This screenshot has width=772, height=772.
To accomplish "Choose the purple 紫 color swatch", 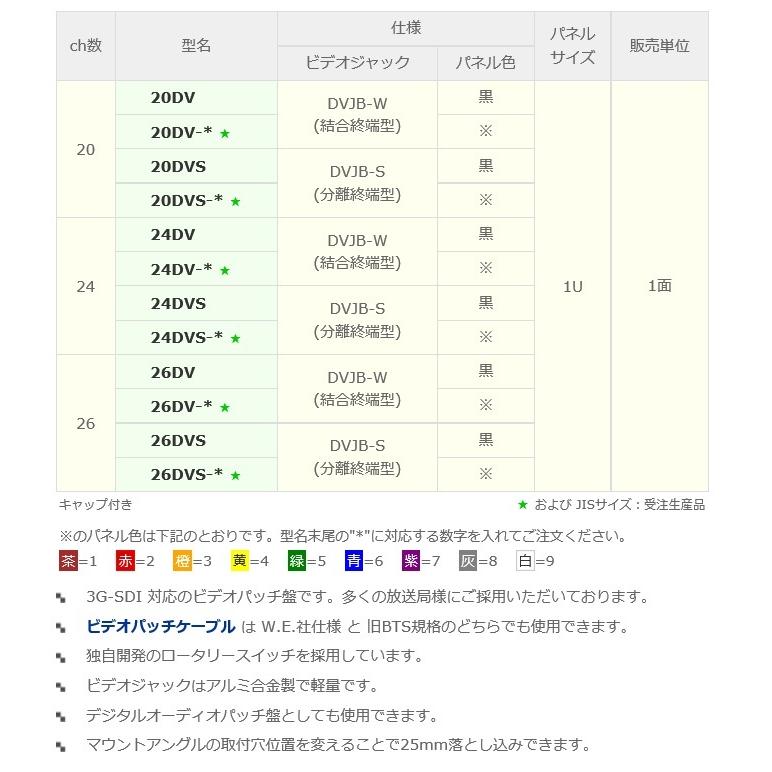I will point(411,560).
